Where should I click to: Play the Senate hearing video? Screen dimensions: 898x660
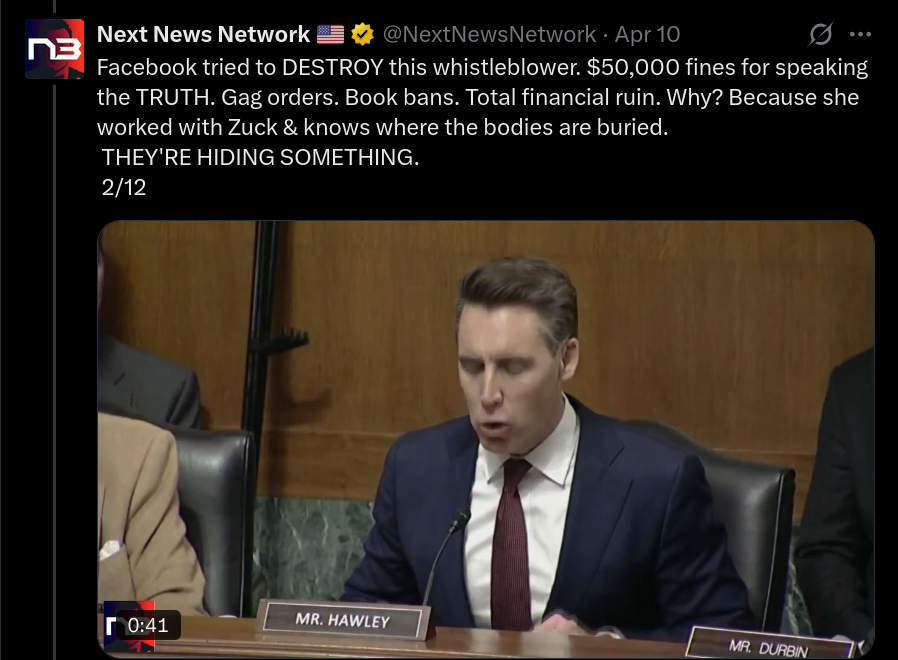(486, 438)
